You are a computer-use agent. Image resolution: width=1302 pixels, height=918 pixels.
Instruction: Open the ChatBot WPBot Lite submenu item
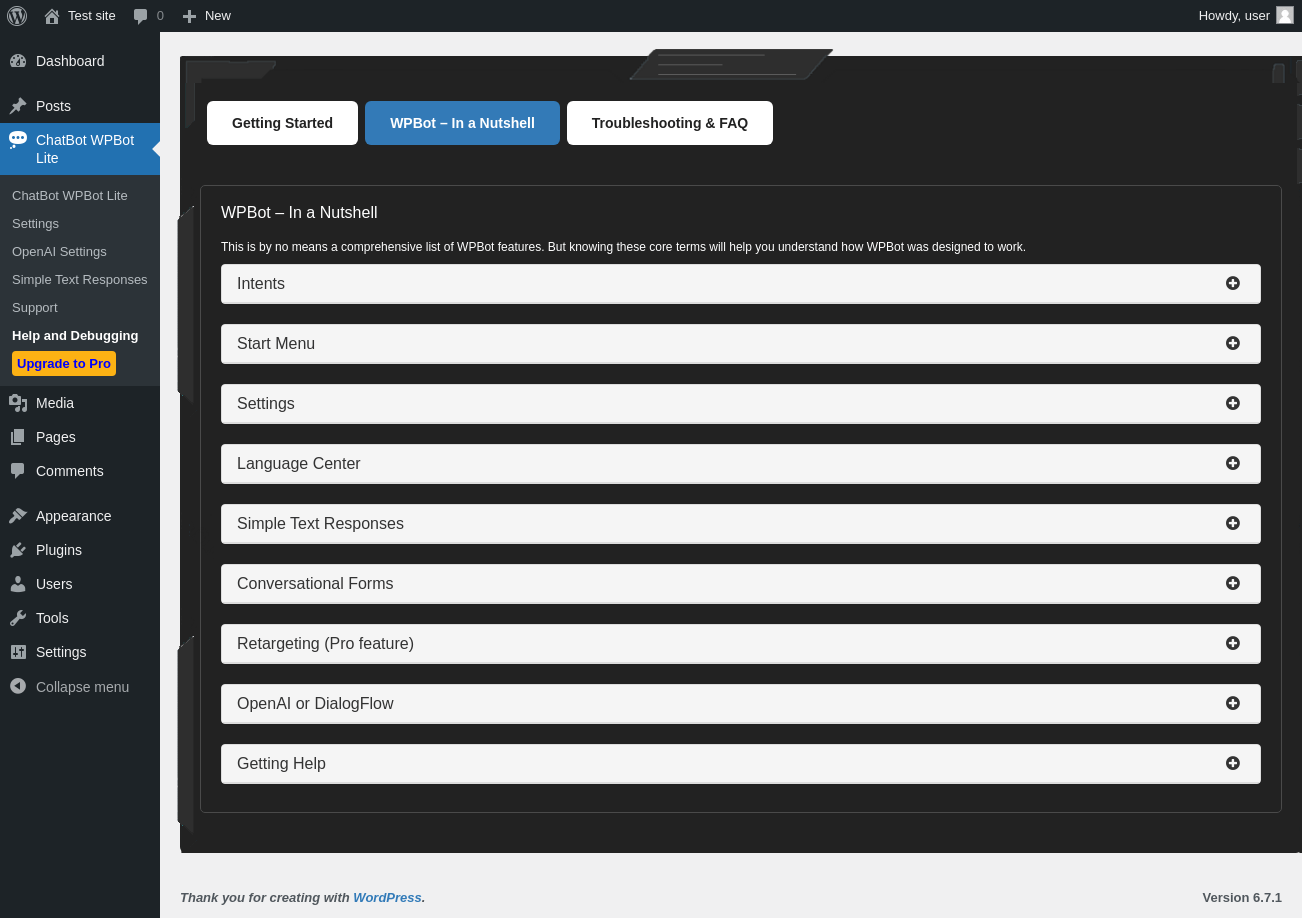coord(70,195)
